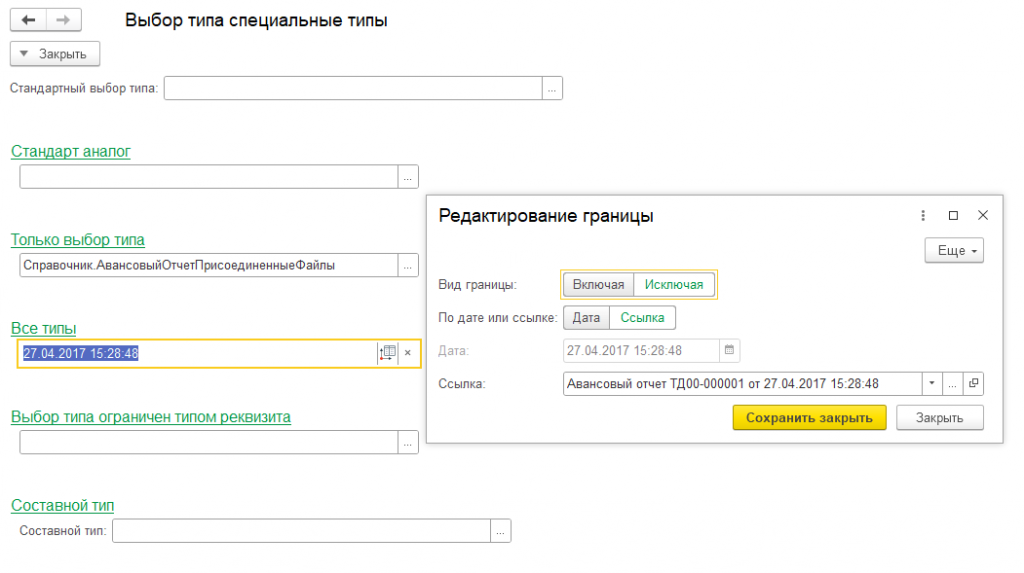Click the Составной тип input field

pyautogui.click(x=301, y=531)
